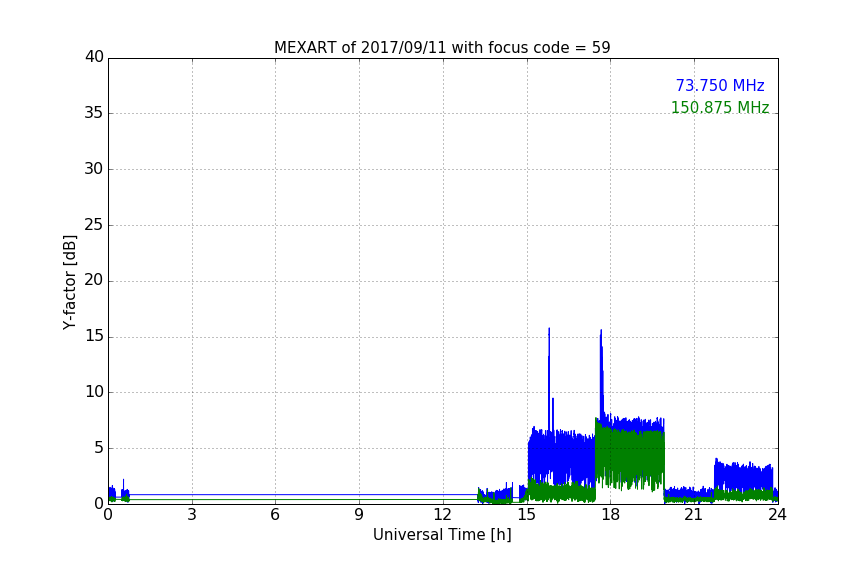Click y-axis tick label 10
Viewport: 864px width, 576px height.
pyautogui.click(x=94, y=392)
